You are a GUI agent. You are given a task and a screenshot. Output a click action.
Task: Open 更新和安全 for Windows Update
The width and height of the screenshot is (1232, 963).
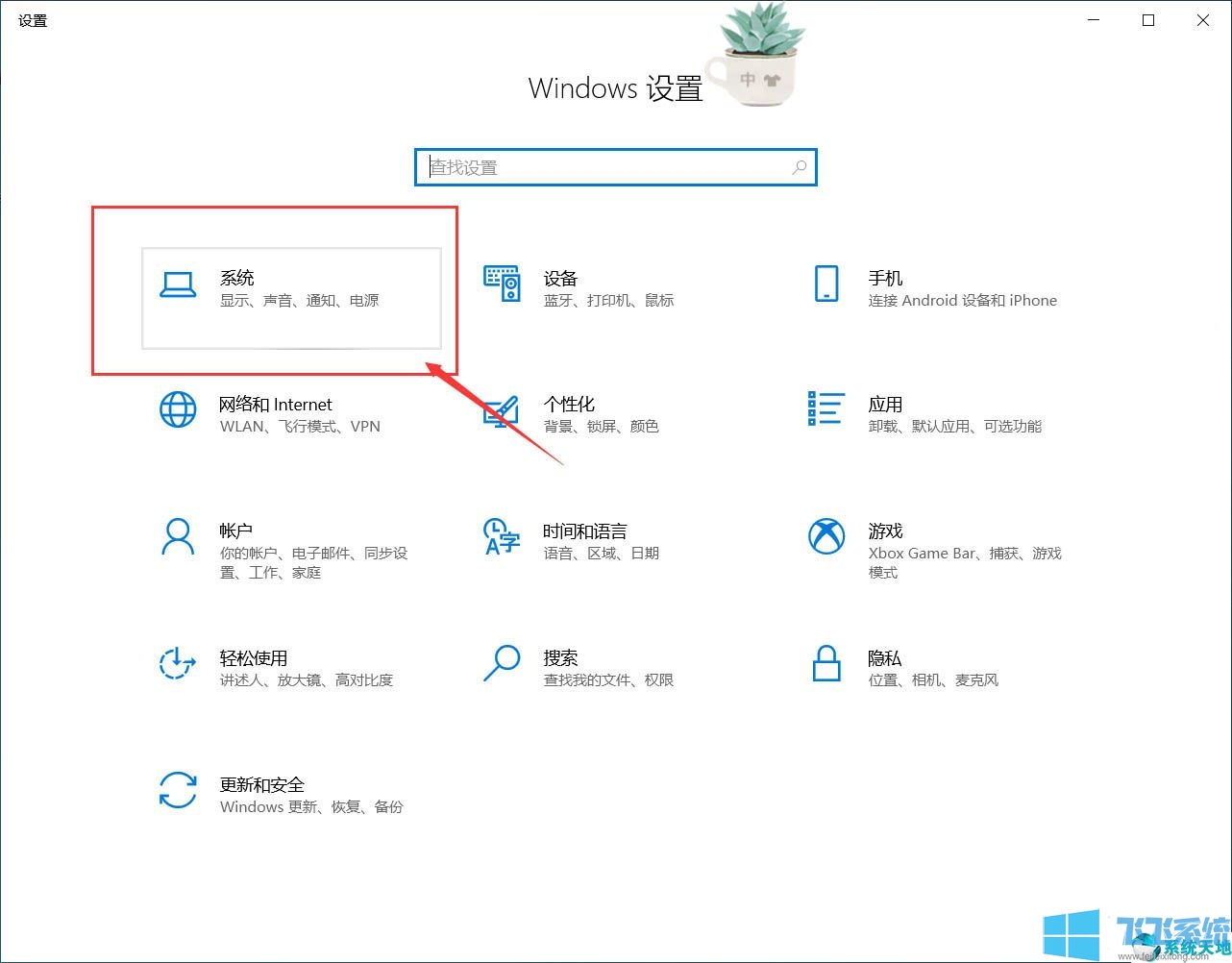pos(288,795)
